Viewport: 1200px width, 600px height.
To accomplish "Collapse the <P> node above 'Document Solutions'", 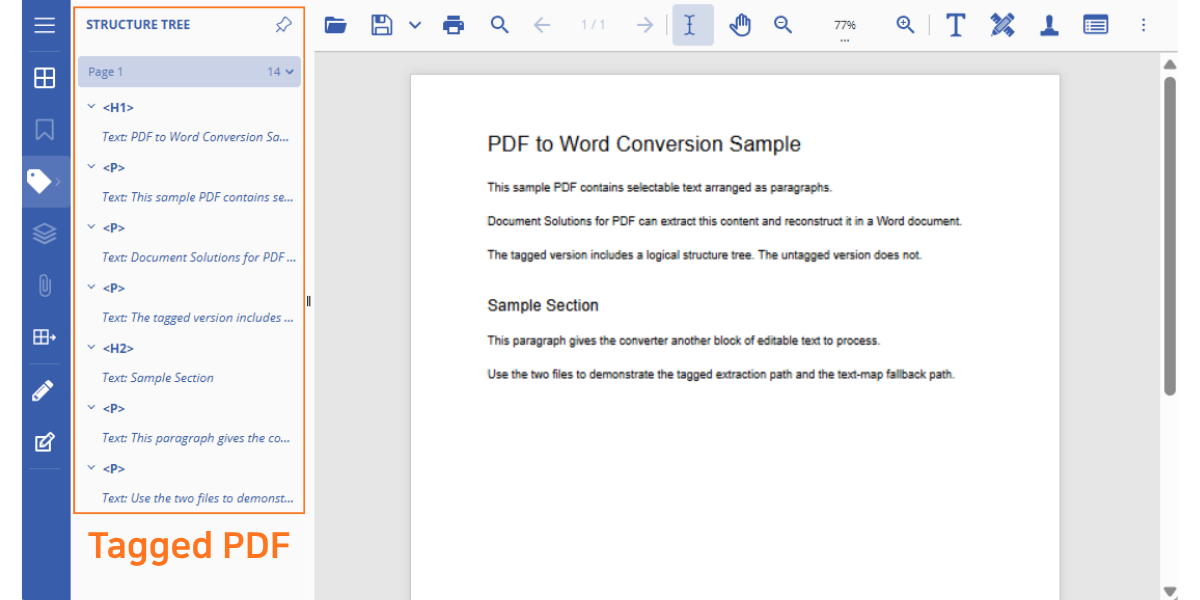I will 91,226.
